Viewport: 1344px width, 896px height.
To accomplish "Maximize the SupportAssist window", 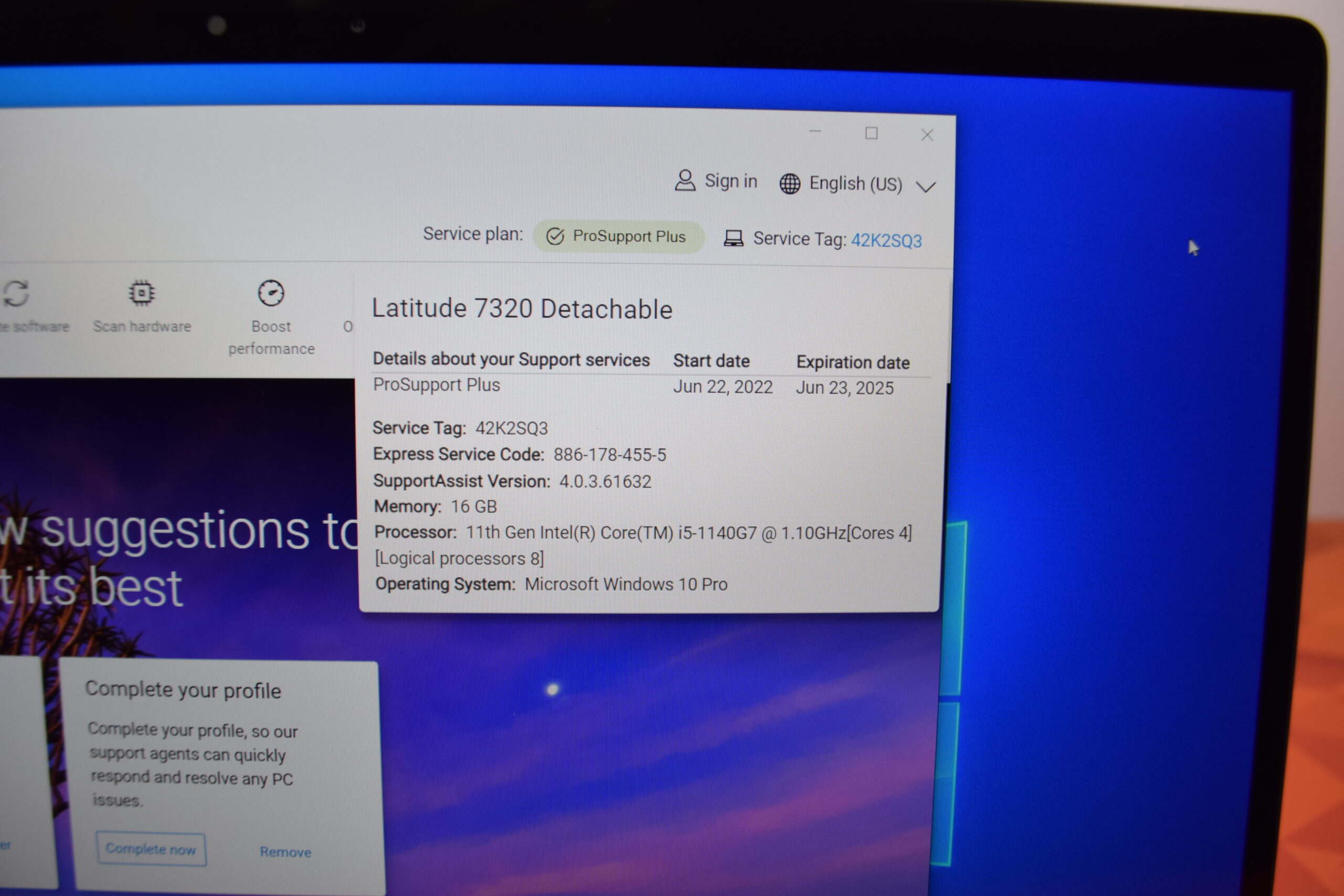I will pos(871,133).
